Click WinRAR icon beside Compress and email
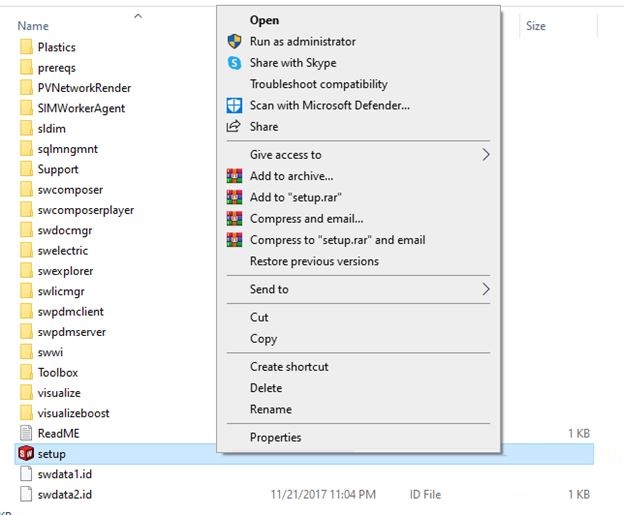The height and width of the screenshot is (515, 624). pyautogui.click(x=234, y=218)
